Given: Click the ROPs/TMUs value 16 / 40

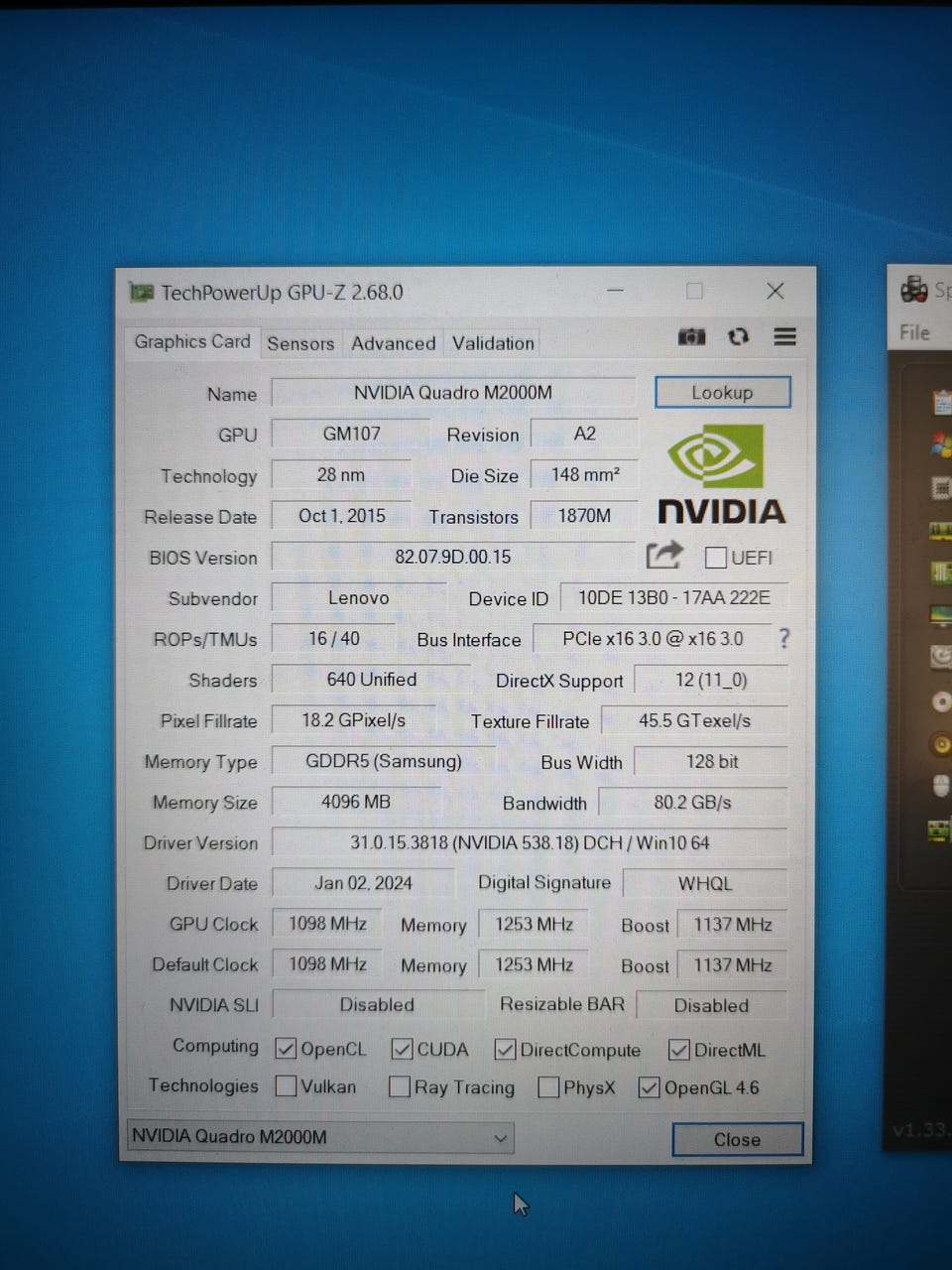Looking at the screenshot, I should click(x=334, y=638).
